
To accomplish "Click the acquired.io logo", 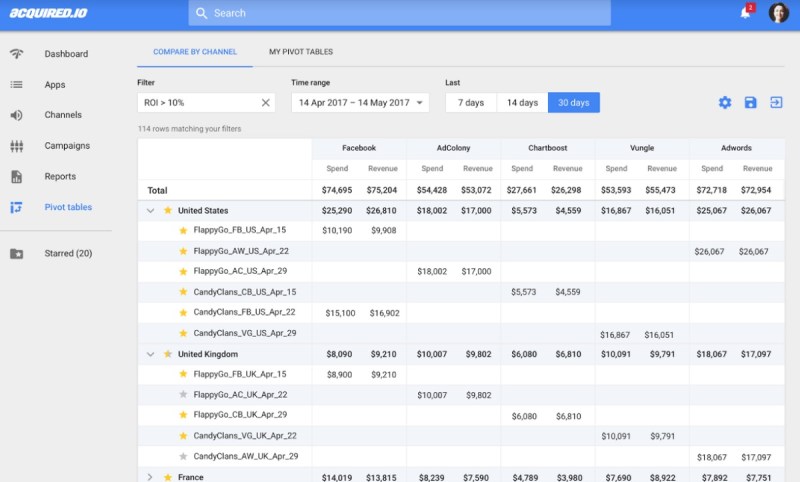I will [x=48, y=13].
